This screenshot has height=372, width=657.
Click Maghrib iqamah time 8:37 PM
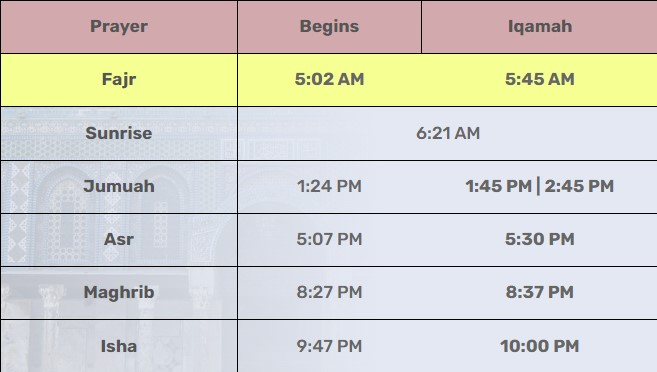pyautogui.click(x=540, y=292)
